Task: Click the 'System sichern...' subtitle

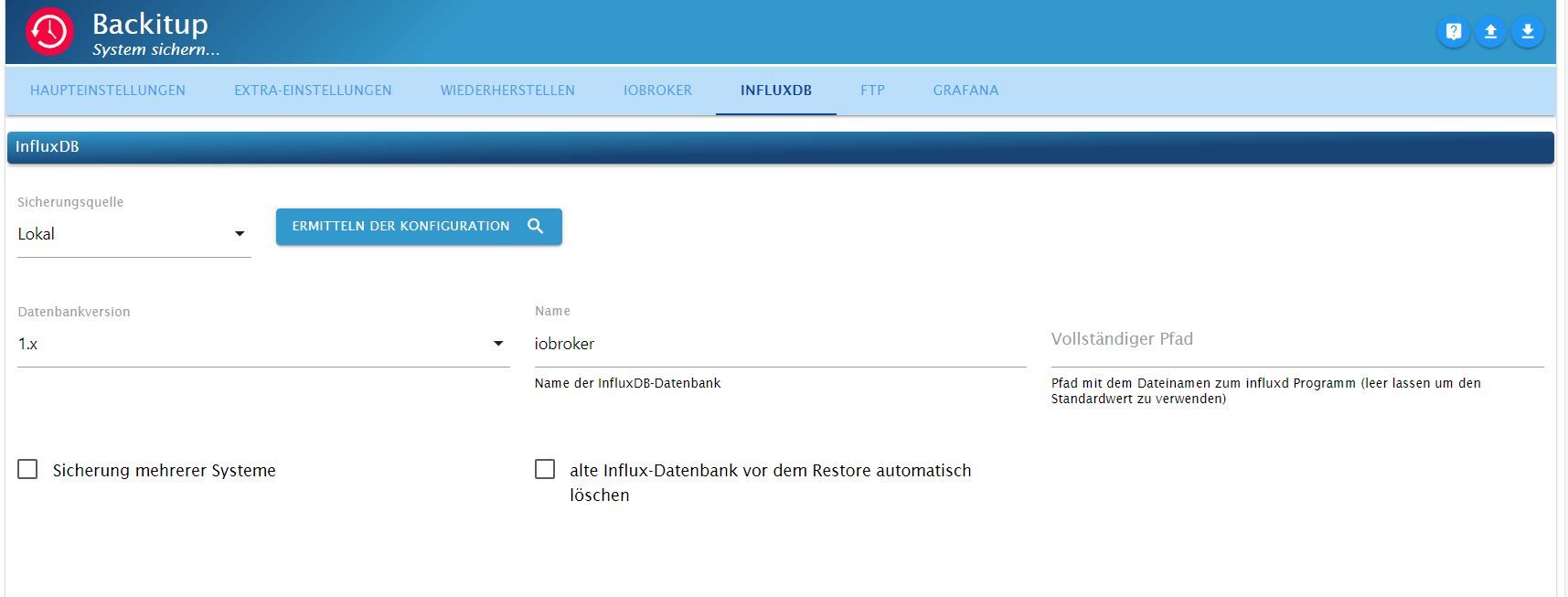Action: click(x=155, y=49)
